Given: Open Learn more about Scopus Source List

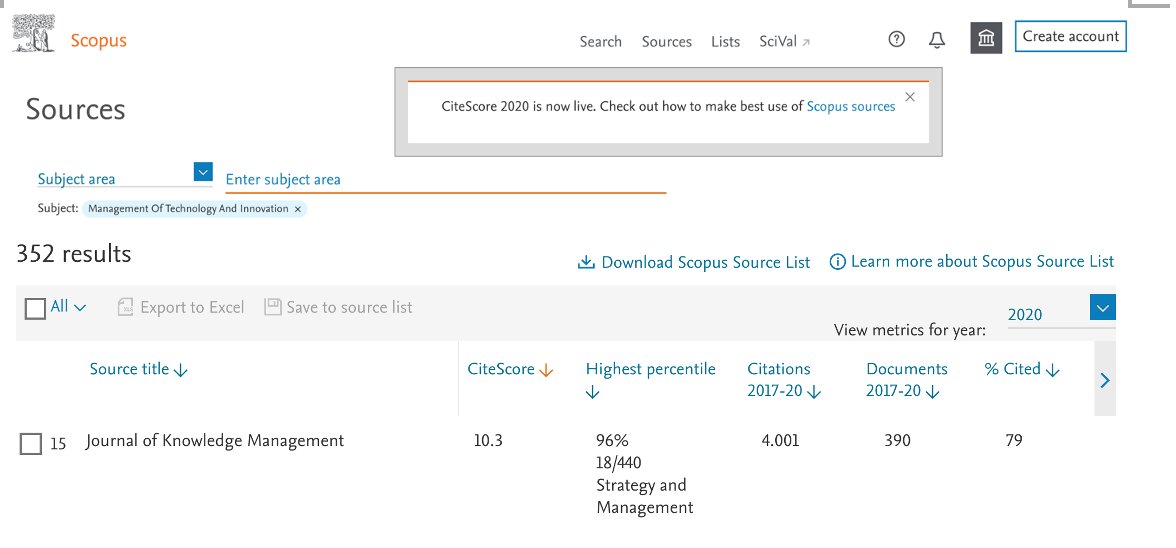Looking at the screenshot, I should pos(982,262).
